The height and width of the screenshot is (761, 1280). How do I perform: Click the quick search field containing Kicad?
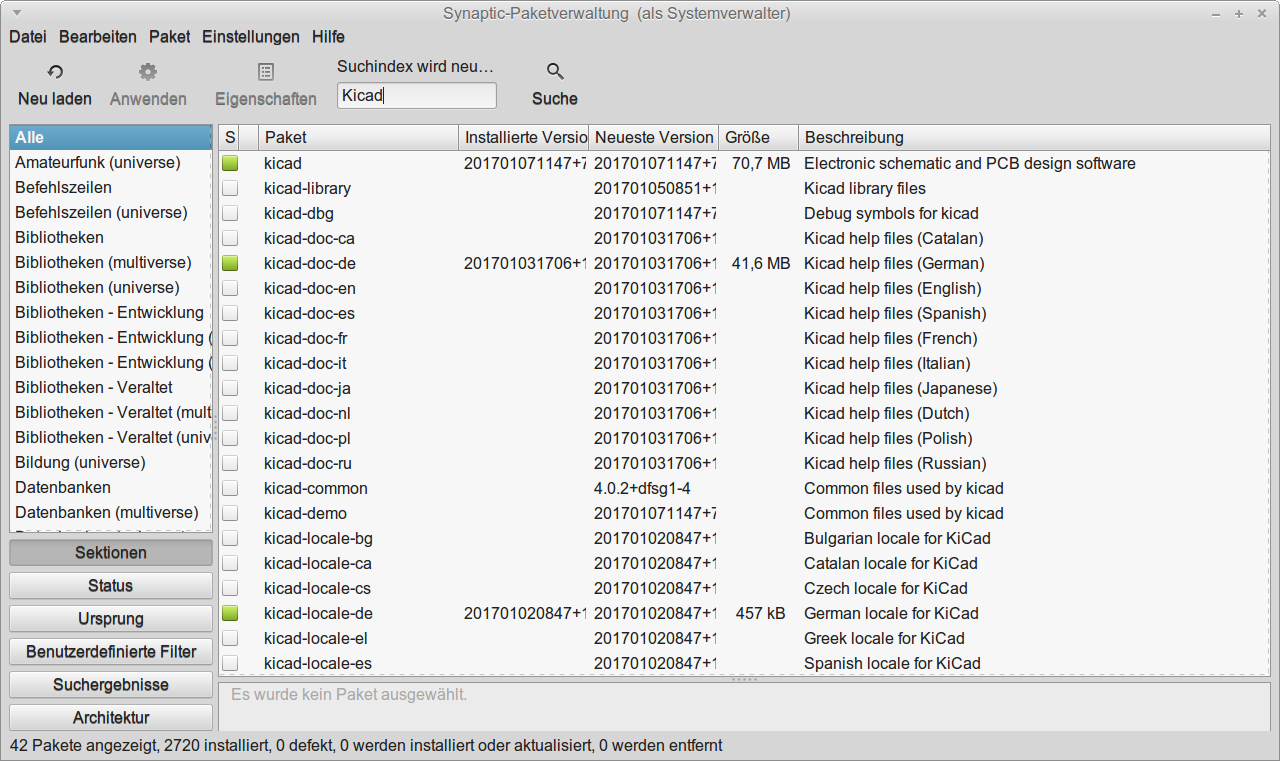coord(417,96)
